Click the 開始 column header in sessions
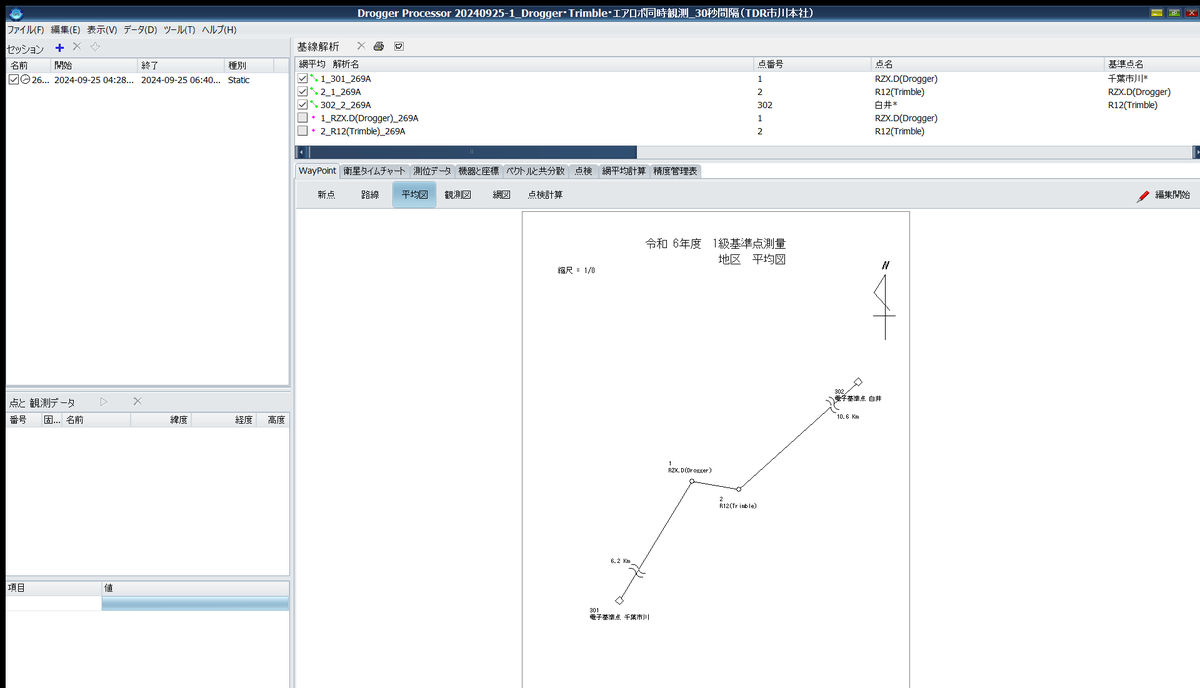The height and width of the screenshot is (688, 1200). tap(94, 64)
